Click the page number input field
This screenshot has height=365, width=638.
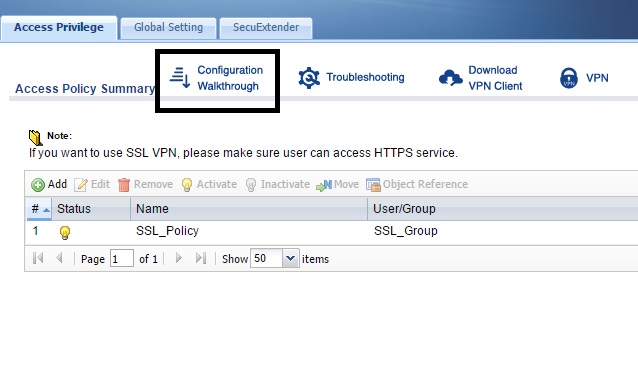coord(122,258)
